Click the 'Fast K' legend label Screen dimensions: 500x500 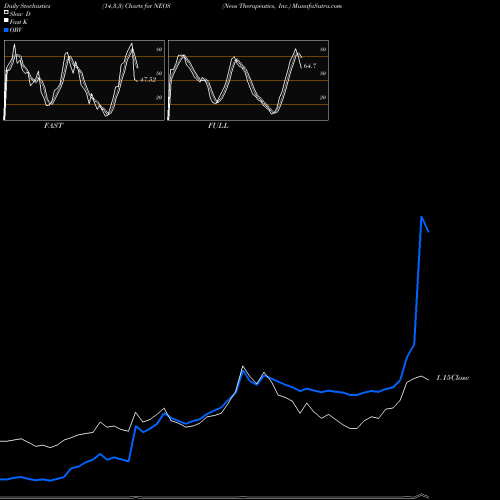click(x=19, y=22)
